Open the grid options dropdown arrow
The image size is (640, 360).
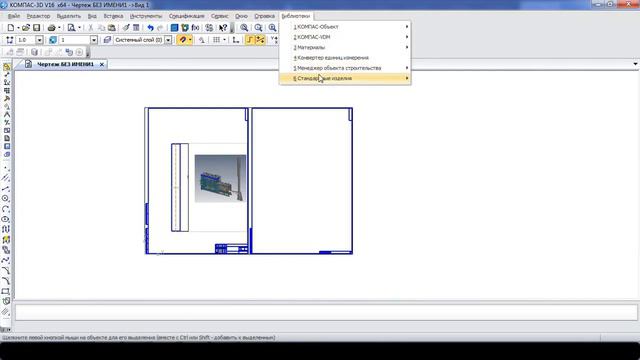pos(224,40)
